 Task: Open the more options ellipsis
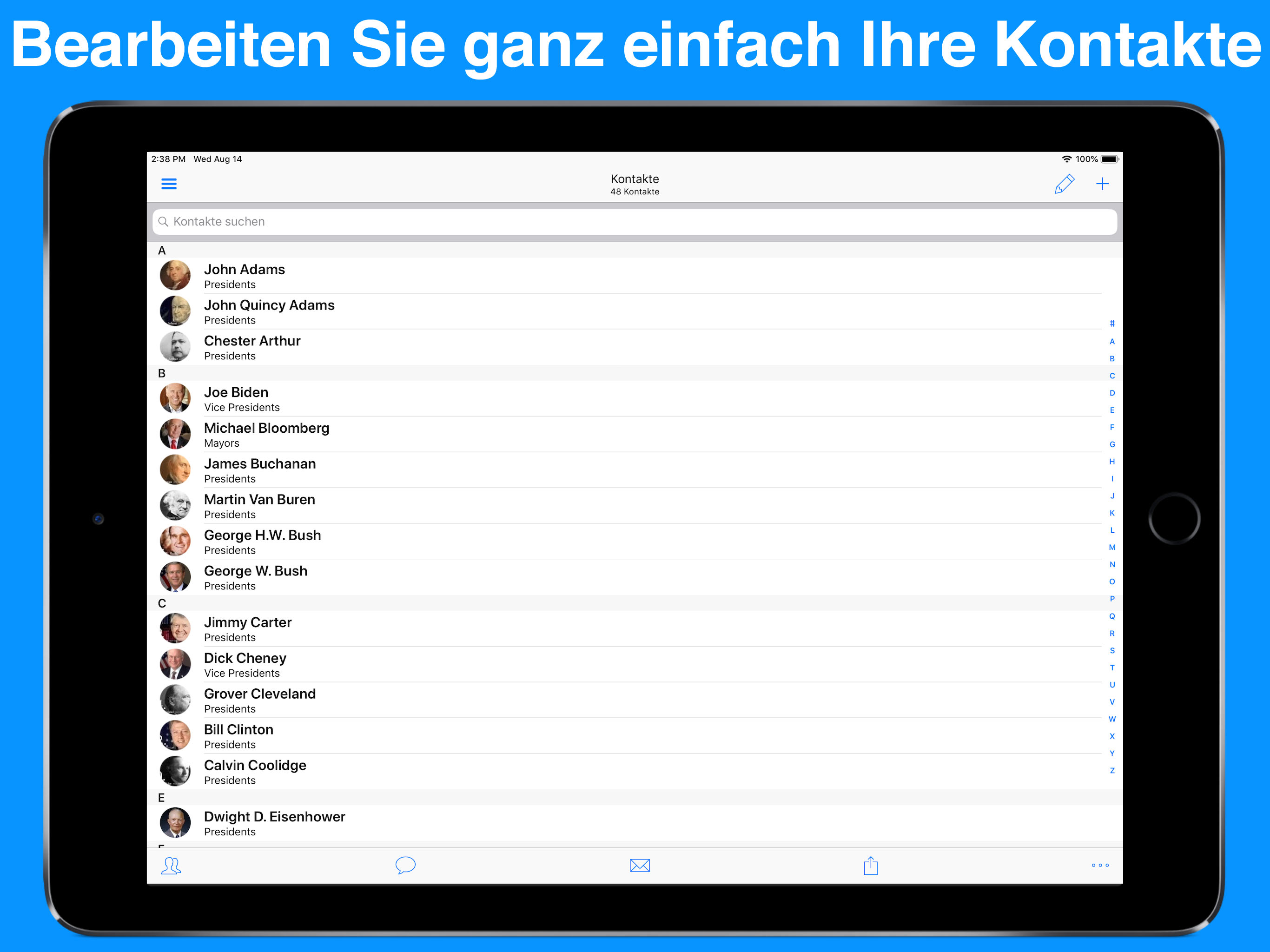click(x=1100, y=865)
